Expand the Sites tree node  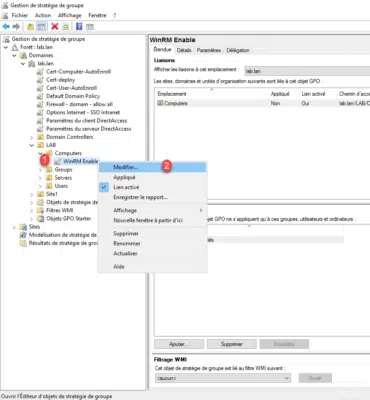(x=14, y=227)
